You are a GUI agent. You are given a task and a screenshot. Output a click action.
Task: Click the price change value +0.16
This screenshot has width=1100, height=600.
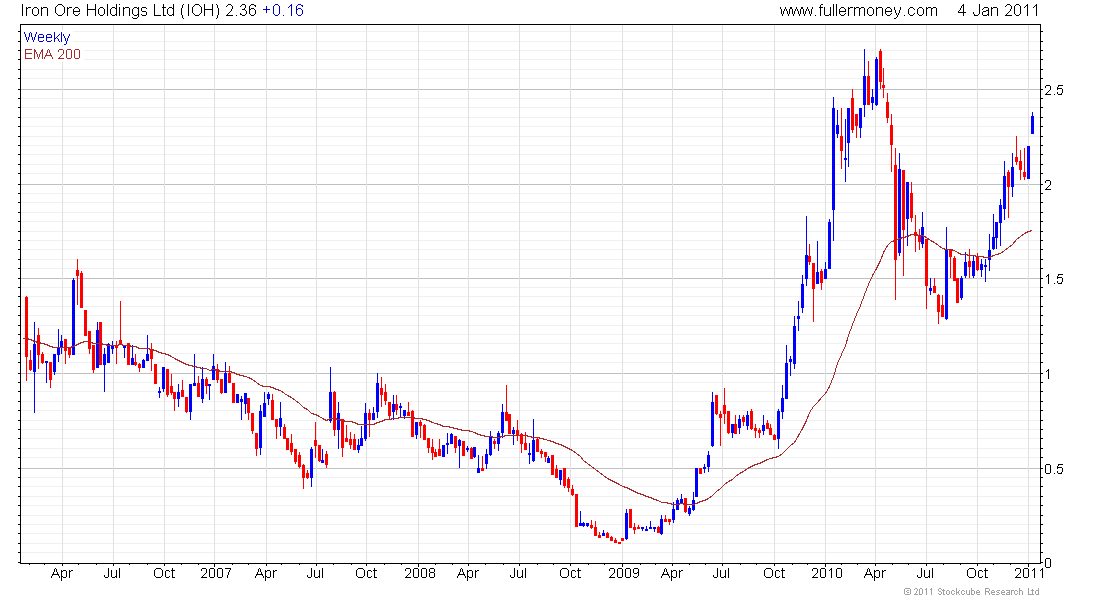(283, 11)
